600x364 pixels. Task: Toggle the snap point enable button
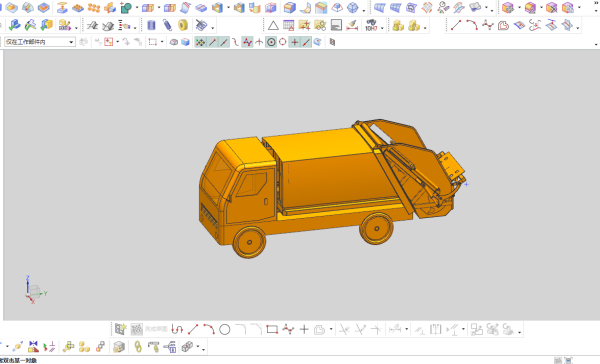(200, 42)
